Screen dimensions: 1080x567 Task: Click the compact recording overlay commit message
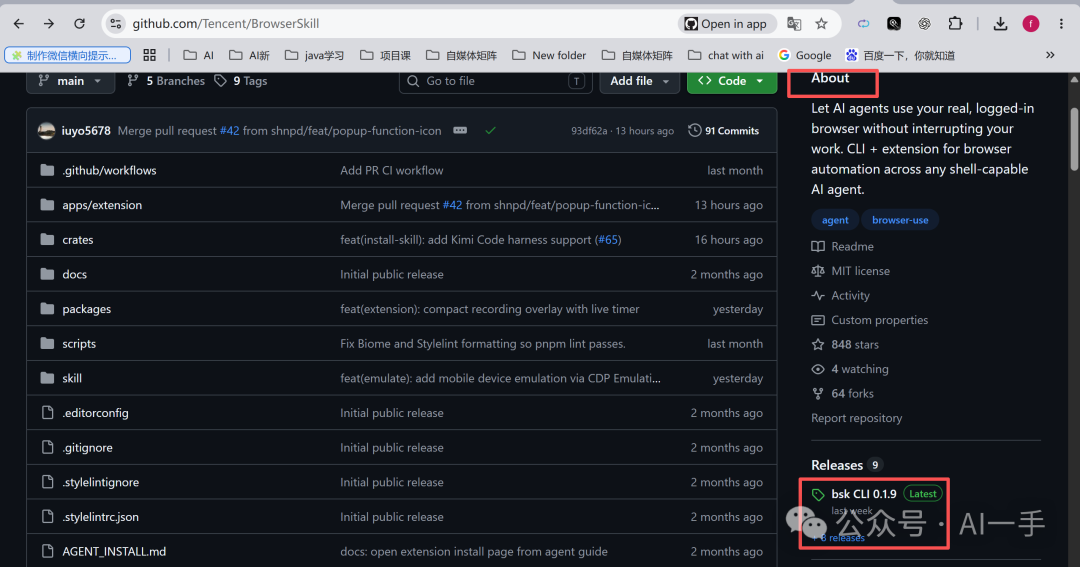coord(490,309)
